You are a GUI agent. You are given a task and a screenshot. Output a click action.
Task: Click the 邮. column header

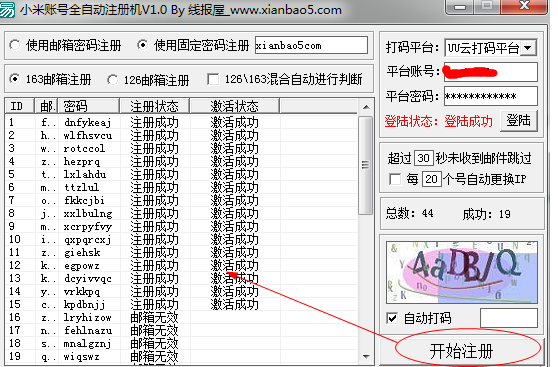tap(47, 106)
